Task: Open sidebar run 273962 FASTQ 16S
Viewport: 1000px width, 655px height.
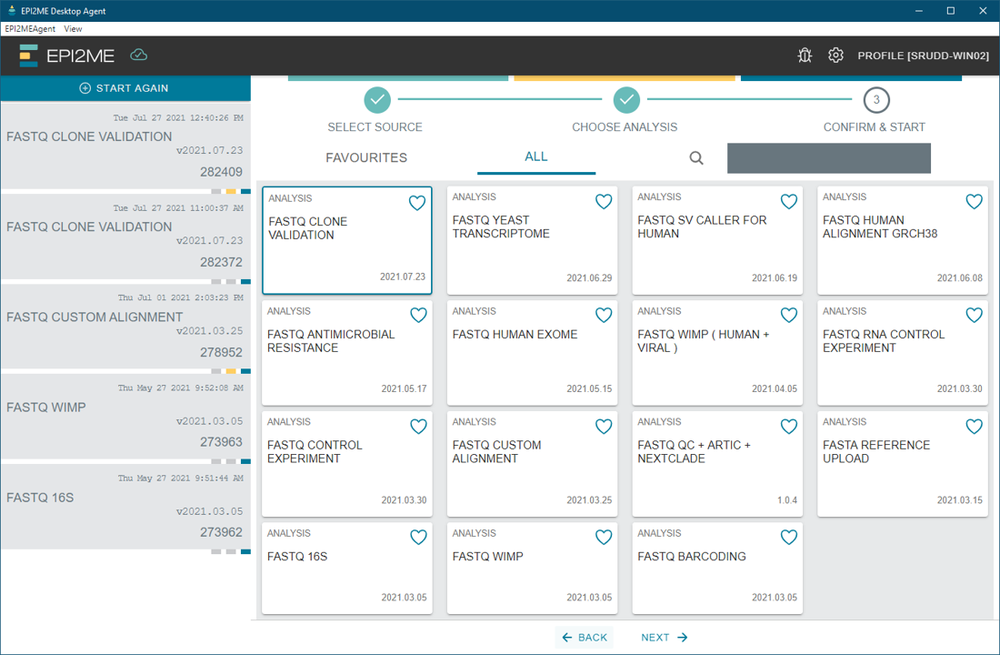Action: click(x=126, y=507)
